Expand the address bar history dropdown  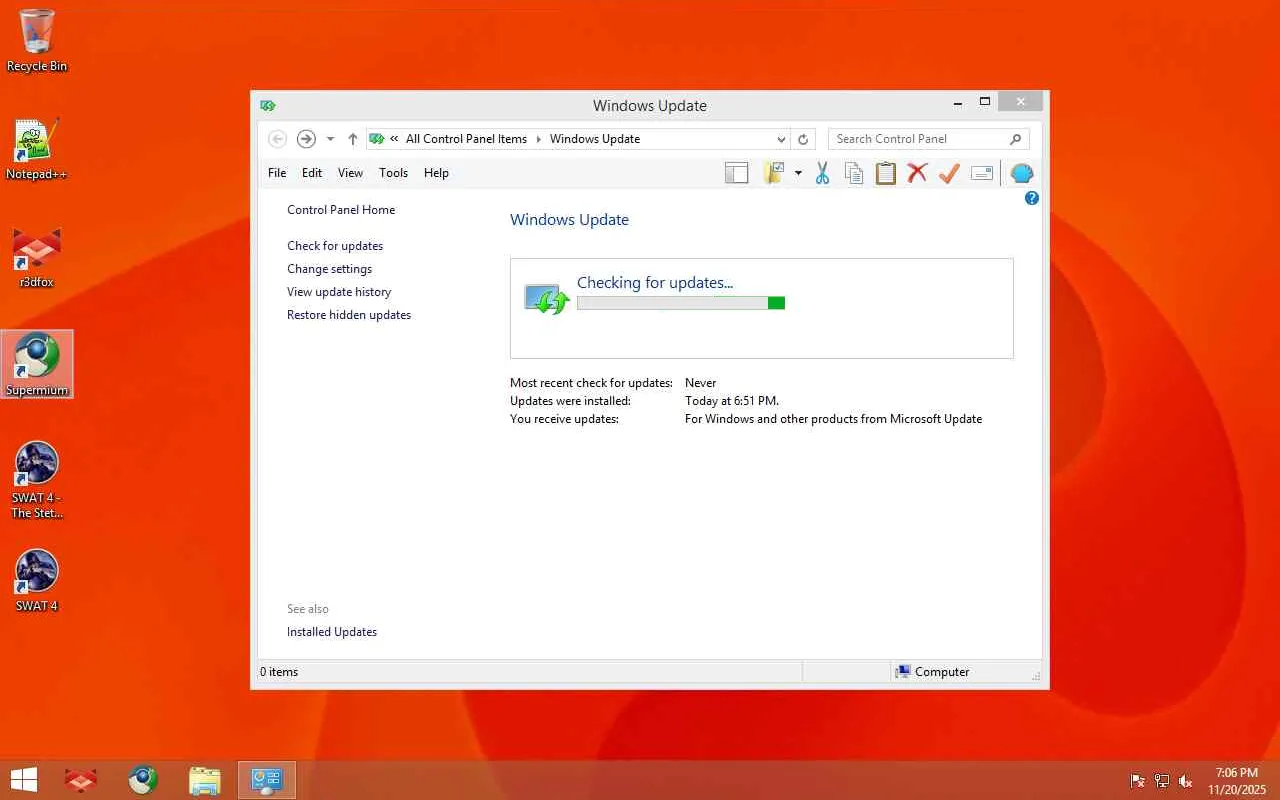781,139
